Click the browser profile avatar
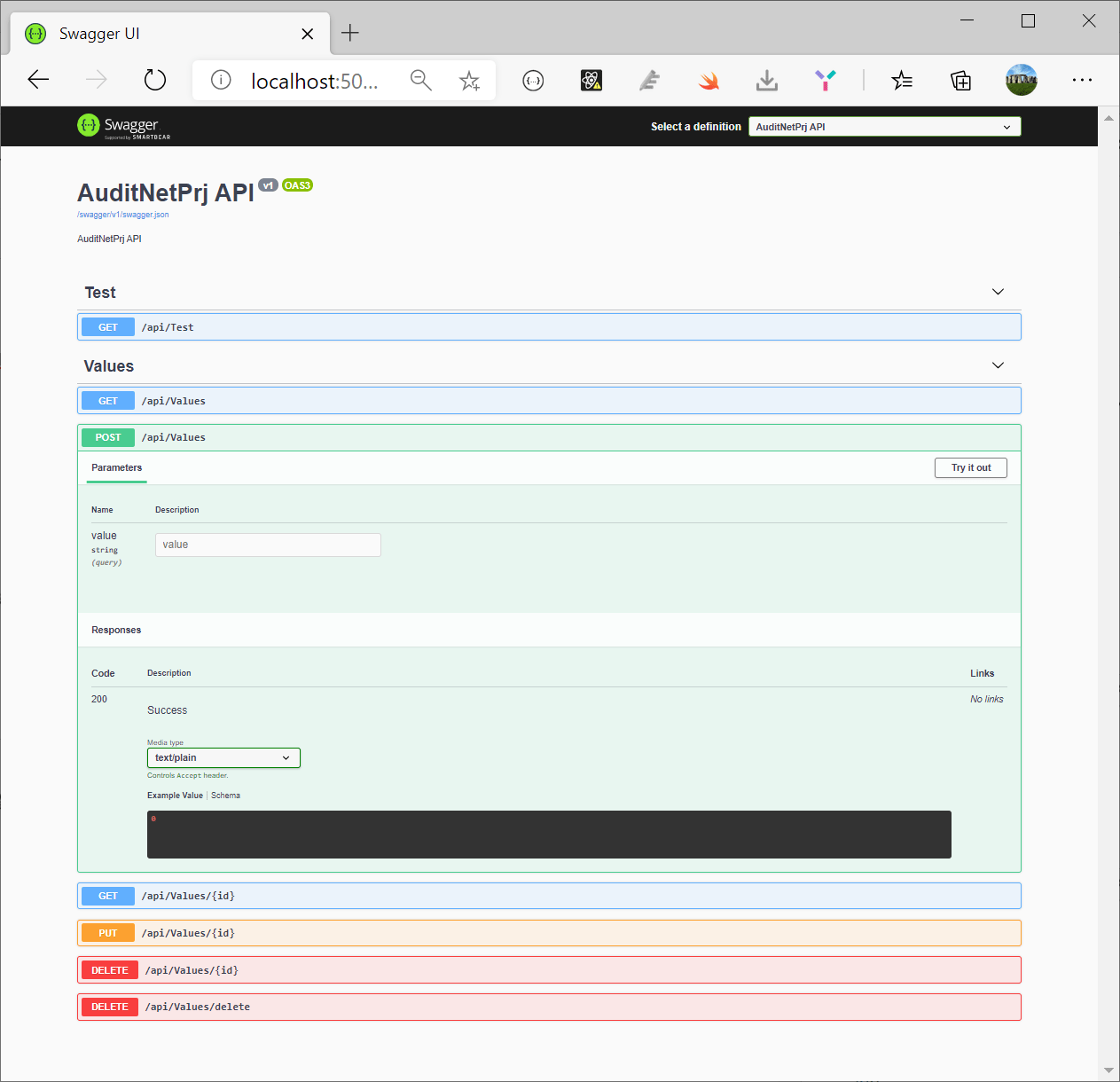This screenshot has height=1082, width=1120. [x=1021, y=80]
